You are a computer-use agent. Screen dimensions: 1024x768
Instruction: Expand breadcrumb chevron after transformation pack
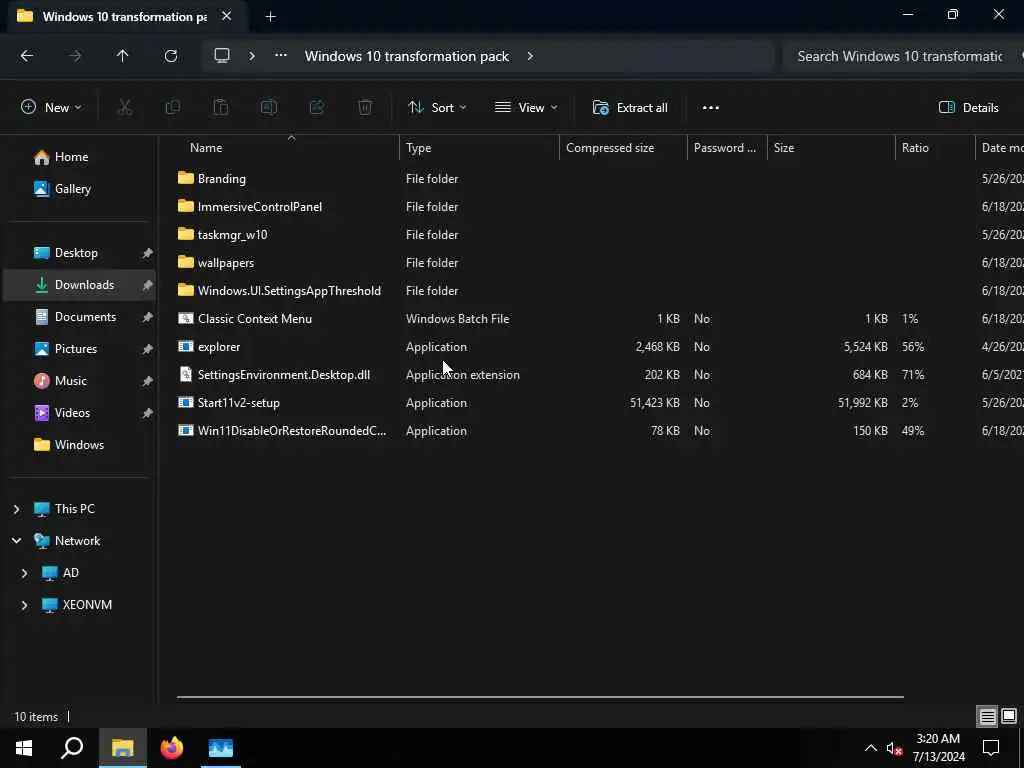coord(530,56)
